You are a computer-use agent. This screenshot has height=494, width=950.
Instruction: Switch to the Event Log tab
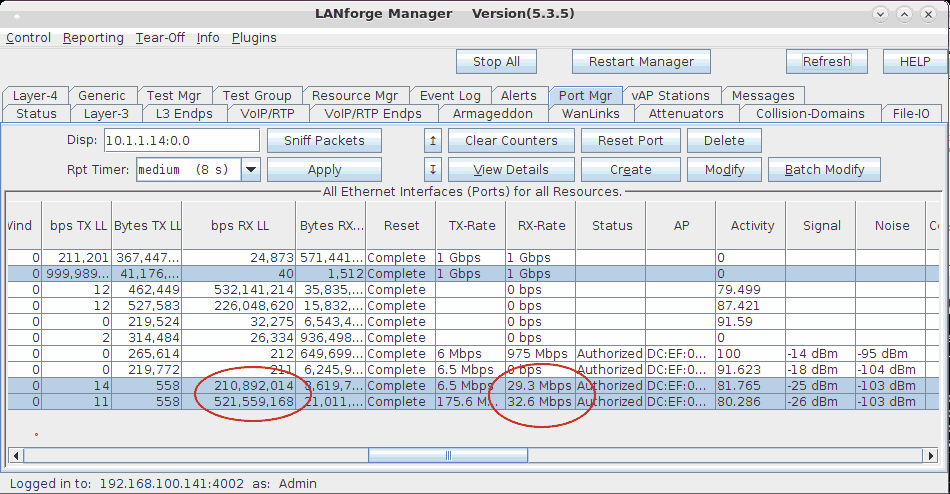[450, 96]
